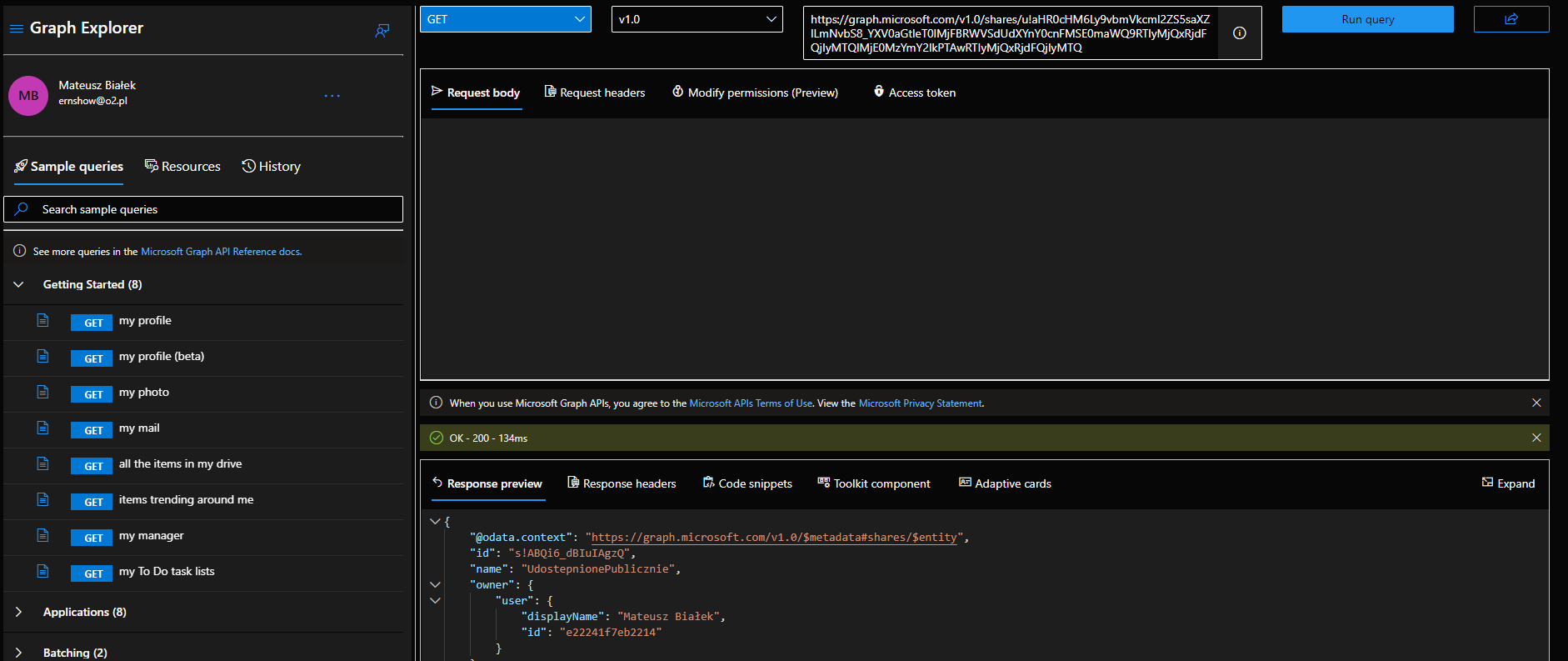Switch to Sample queries tab
The width and height of the screenshot is (1568, 661).
point(68,167)
